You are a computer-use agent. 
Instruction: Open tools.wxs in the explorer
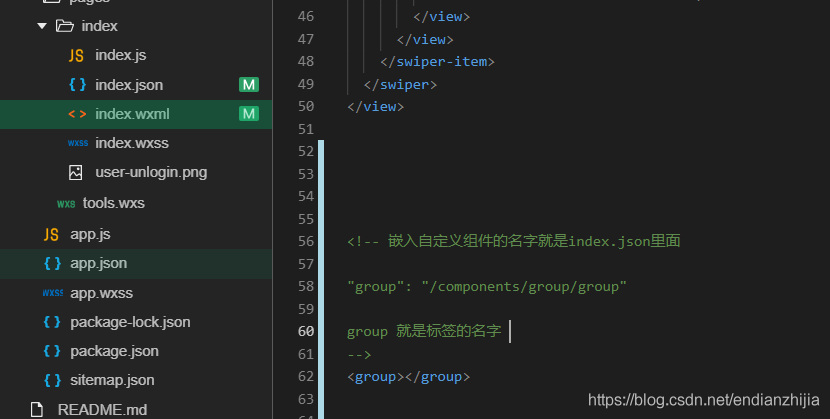pyautogui.click(x=114, y=203)
